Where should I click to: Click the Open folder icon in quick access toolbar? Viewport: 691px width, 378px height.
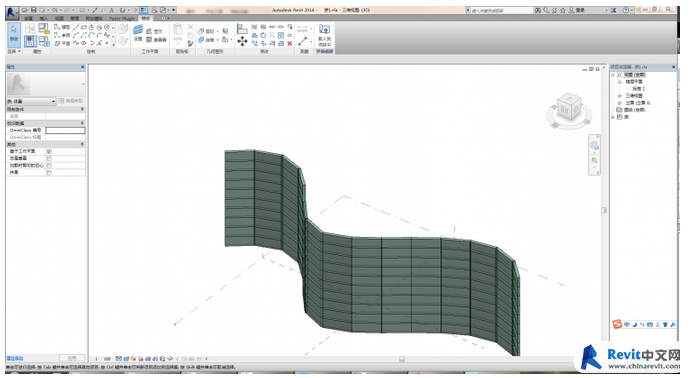(x=25, y=10)
